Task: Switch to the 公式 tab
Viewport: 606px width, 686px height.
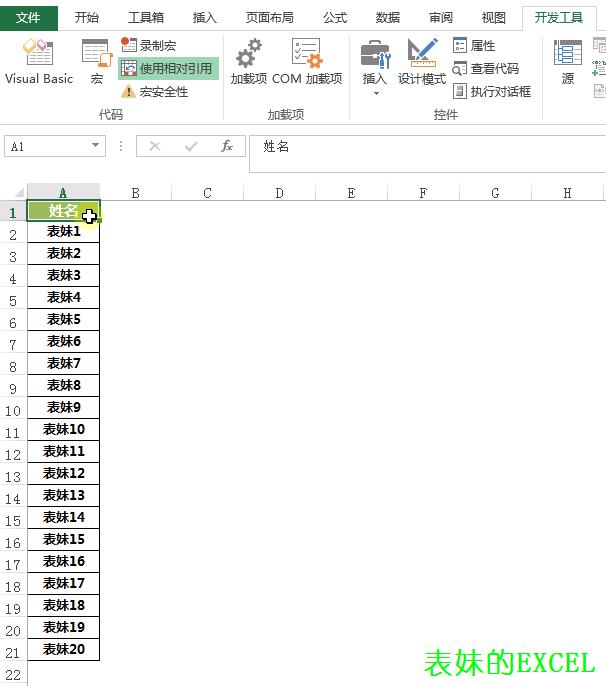Action: point(335,18)
